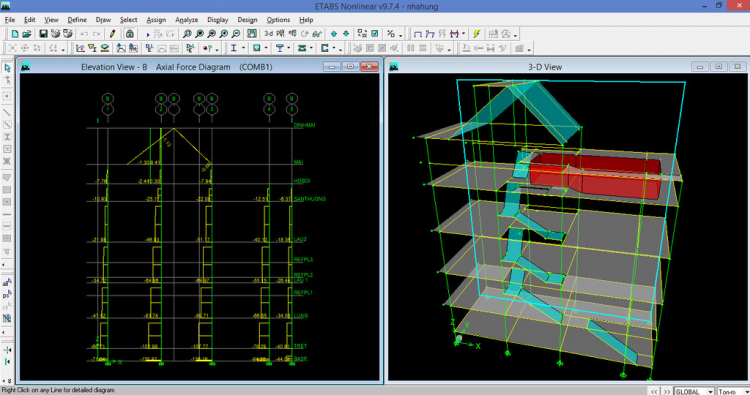Click the Undo arrow in toolbar
This screenshot has width=750, height=395.
84,34
